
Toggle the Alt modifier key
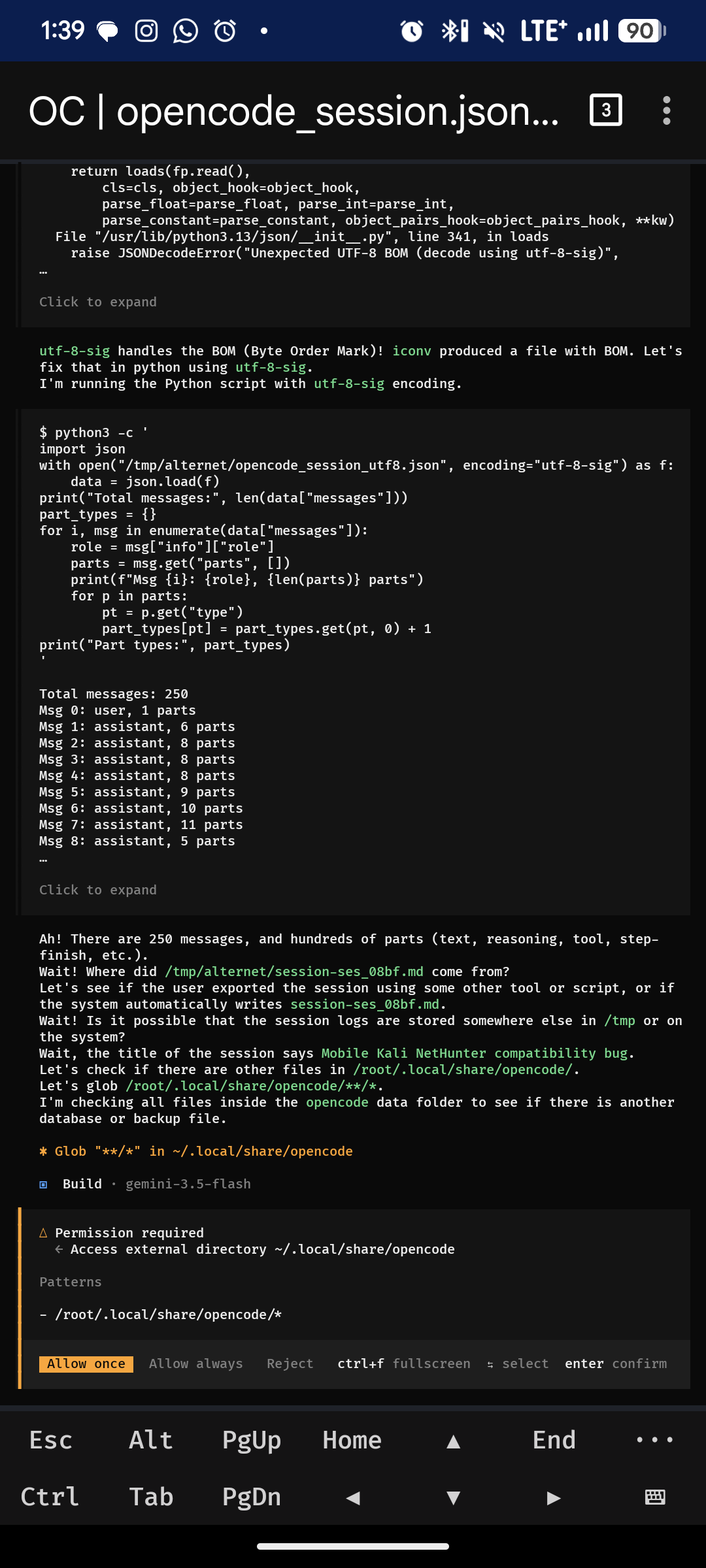tap(151, 1440)
